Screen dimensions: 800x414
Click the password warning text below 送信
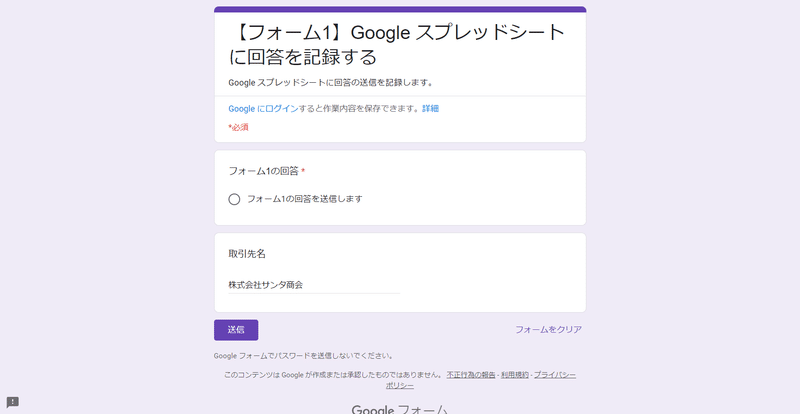(x=304, y=356)
